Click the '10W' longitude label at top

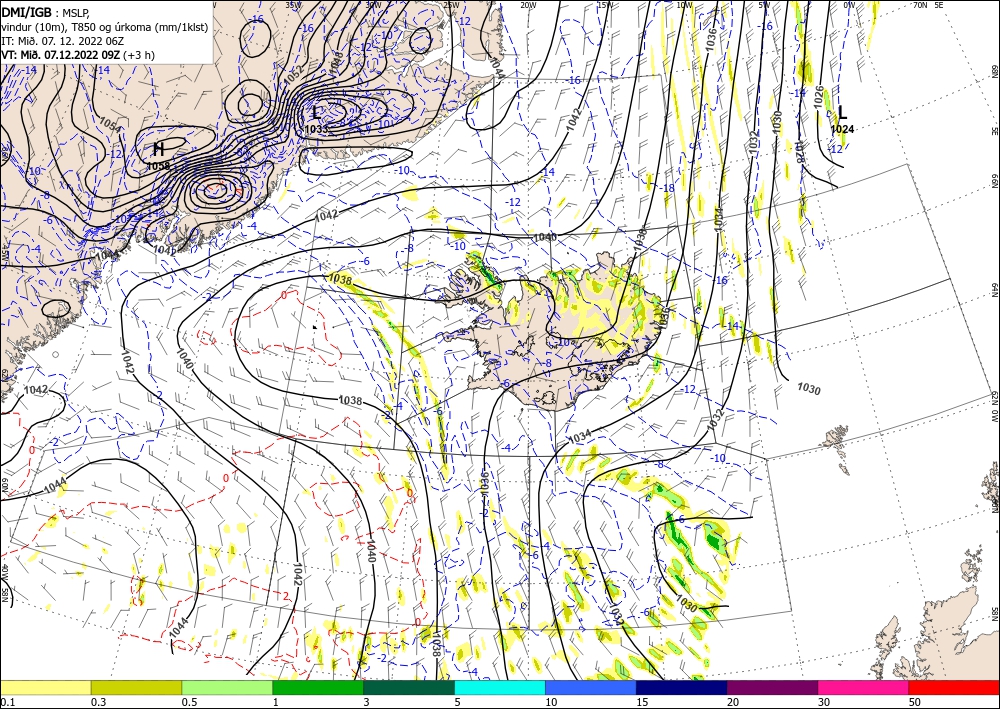pos(684,5)
